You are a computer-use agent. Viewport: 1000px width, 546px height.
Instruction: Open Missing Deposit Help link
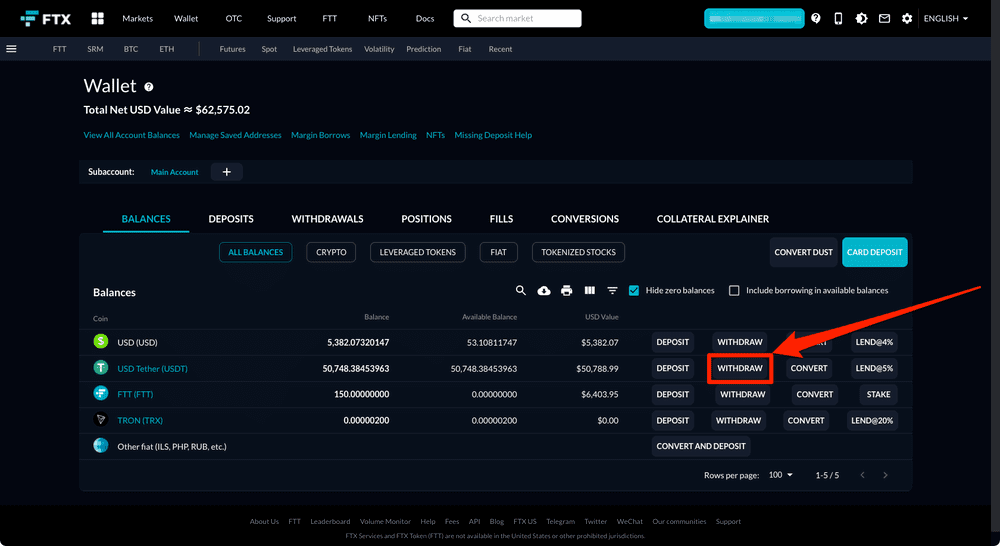coord(493,135)
